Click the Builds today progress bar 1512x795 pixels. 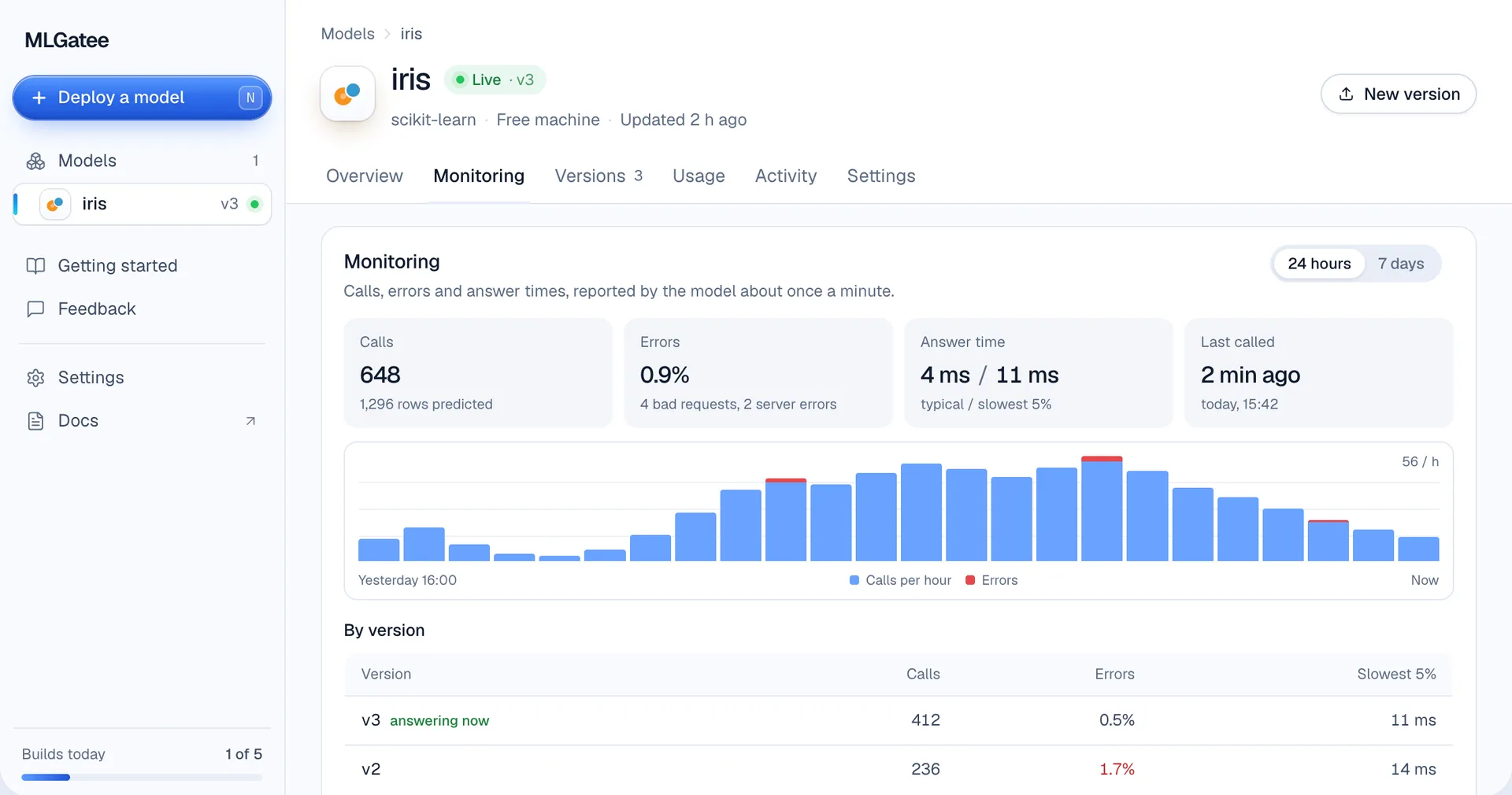coord(142,778)
